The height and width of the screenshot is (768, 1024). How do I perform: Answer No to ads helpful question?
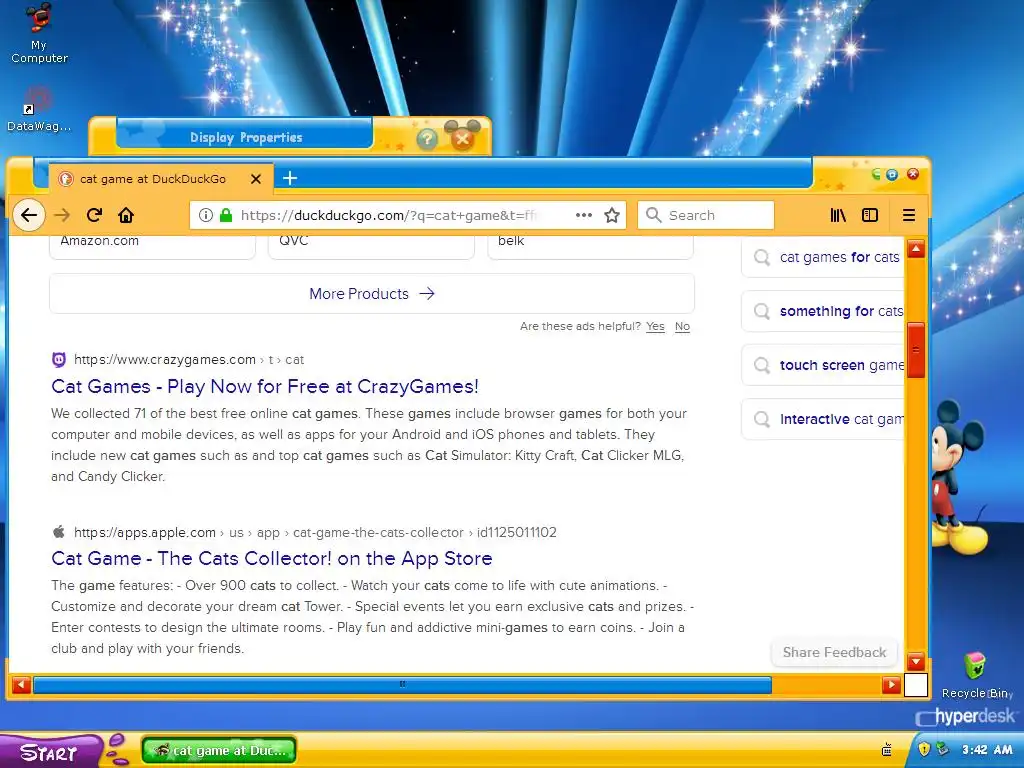tap(682, 327)
